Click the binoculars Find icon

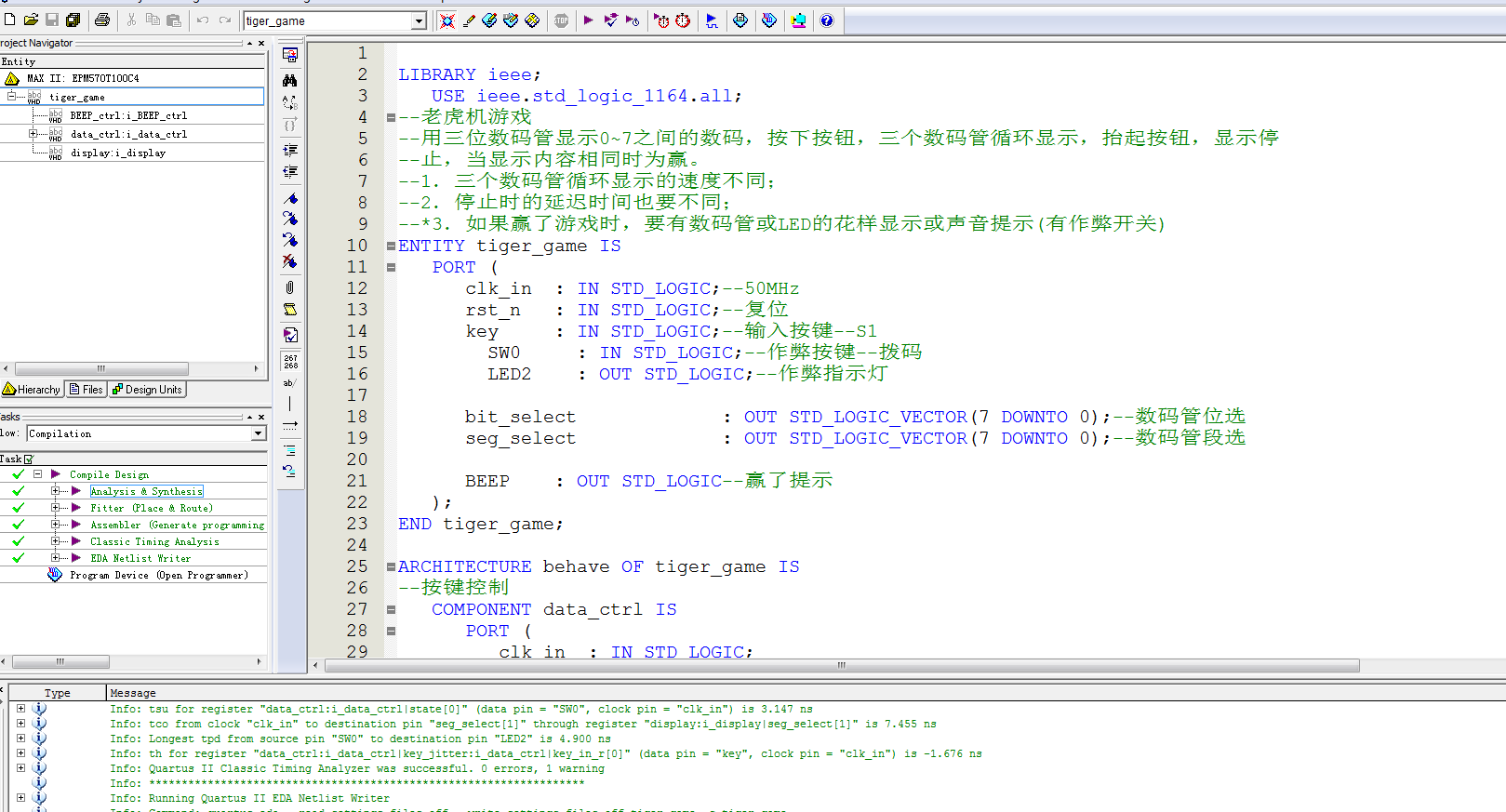pyautogui.click(x=290, y=80)
